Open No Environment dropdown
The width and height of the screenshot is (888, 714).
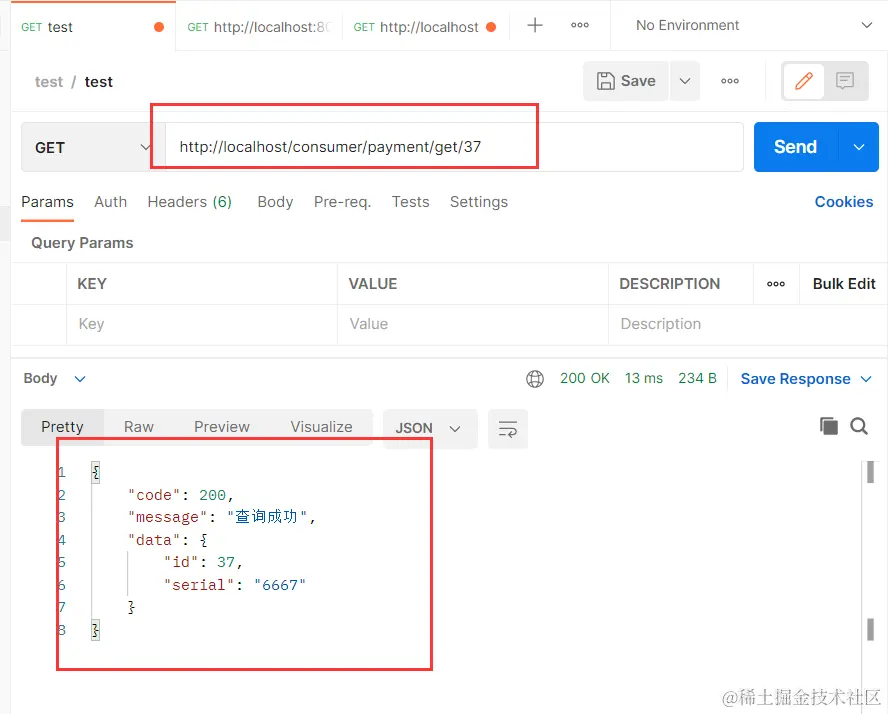(753, 25)
